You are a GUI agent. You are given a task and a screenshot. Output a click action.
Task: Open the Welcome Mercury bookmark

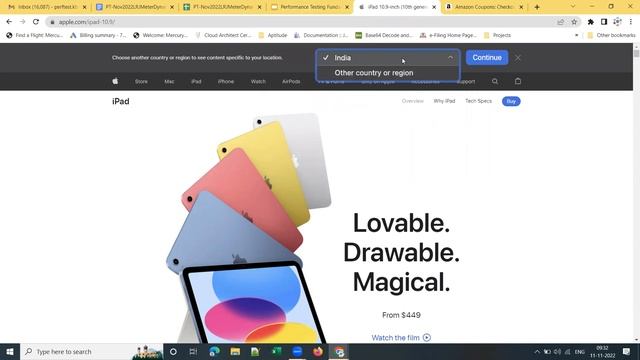[161, 36]
